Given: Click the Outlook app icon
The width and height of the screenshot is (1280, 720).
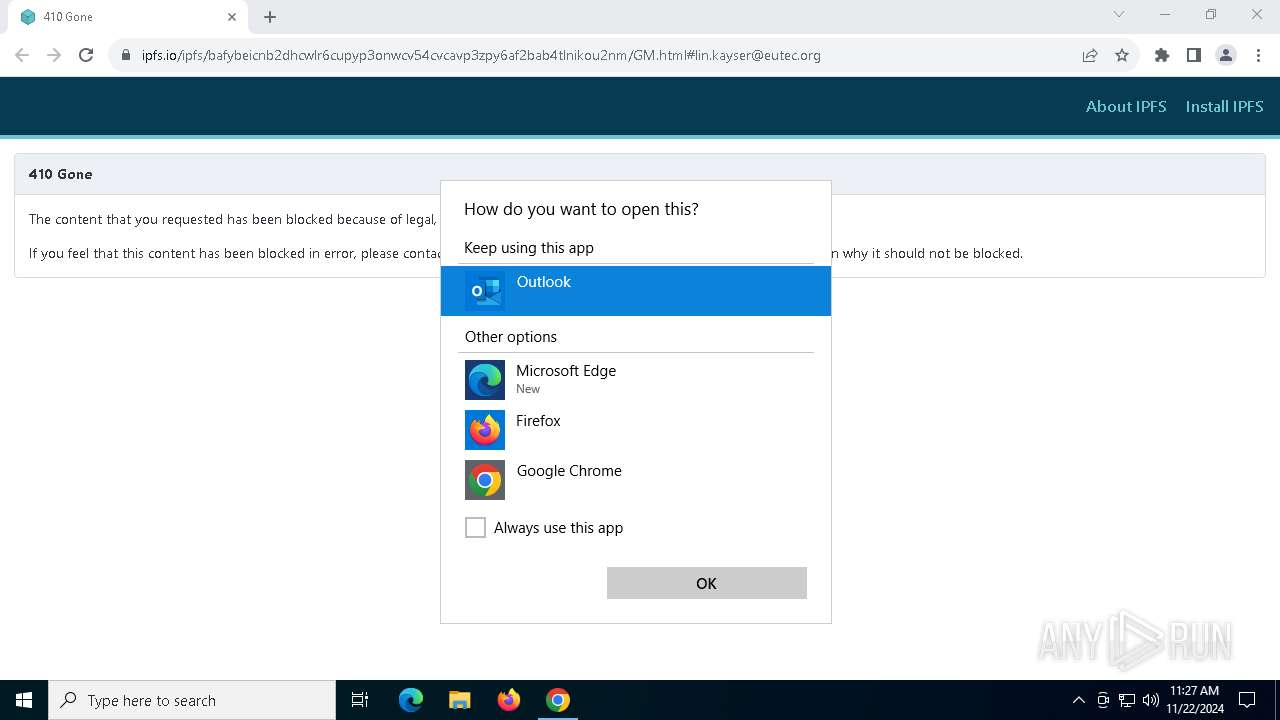Looking at the screenshot, I should (x=485, y=291).
